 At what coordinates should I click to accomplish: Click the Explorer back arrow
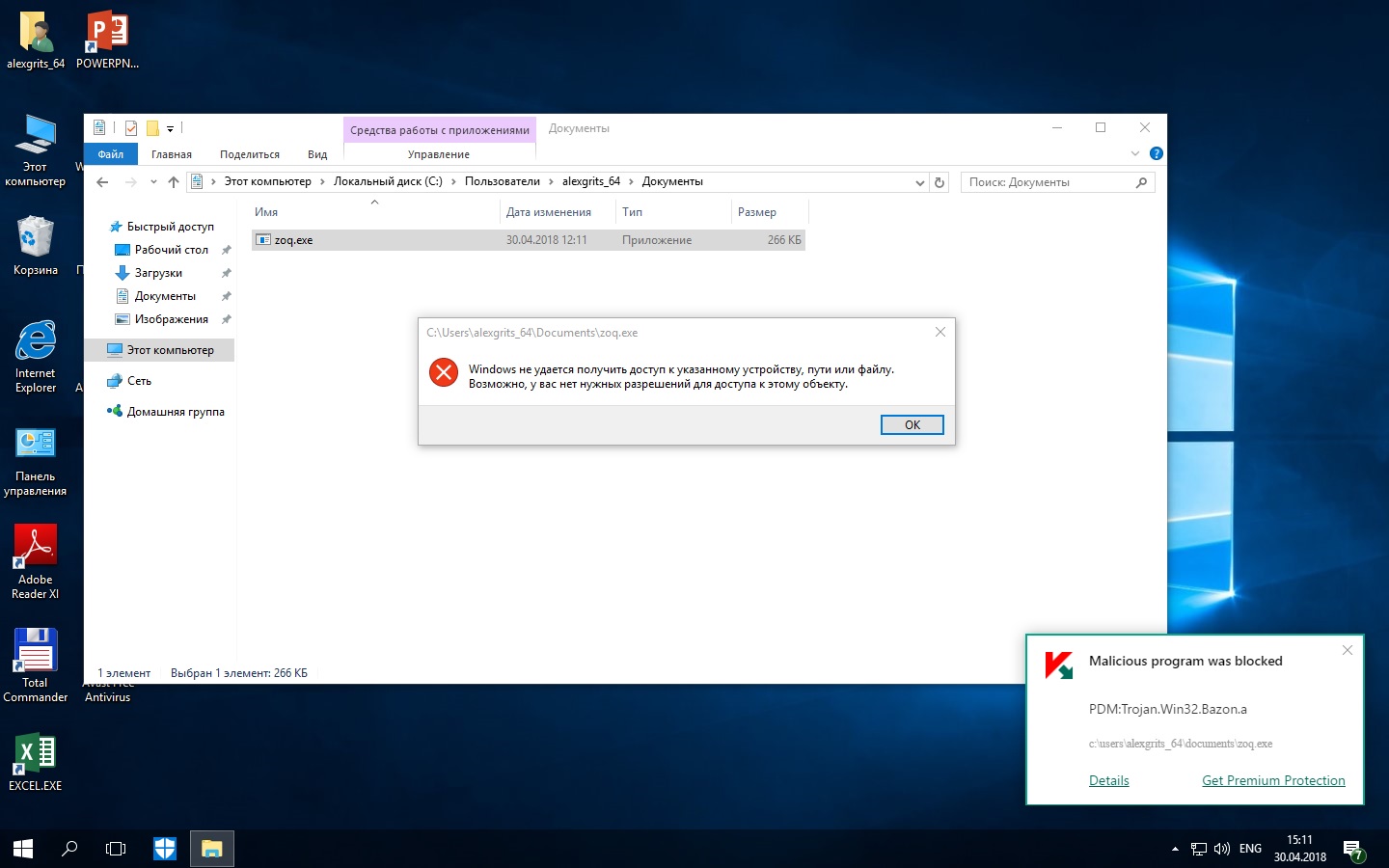point(102,182)
